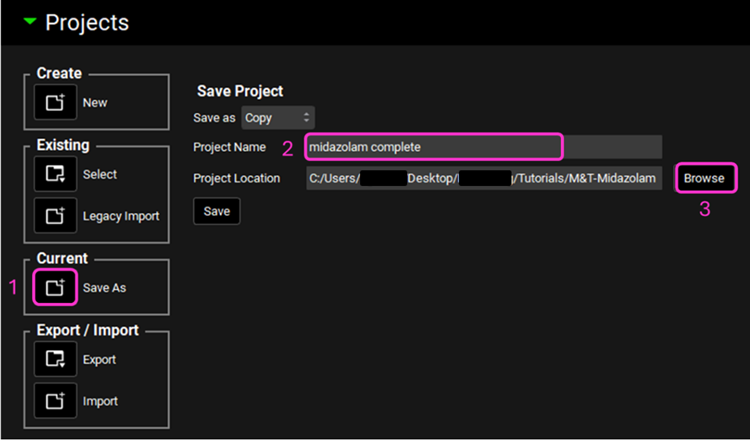Click the Select existing project icon
The width and height of the screenshot is (750, 441).
tap(54, 175)
